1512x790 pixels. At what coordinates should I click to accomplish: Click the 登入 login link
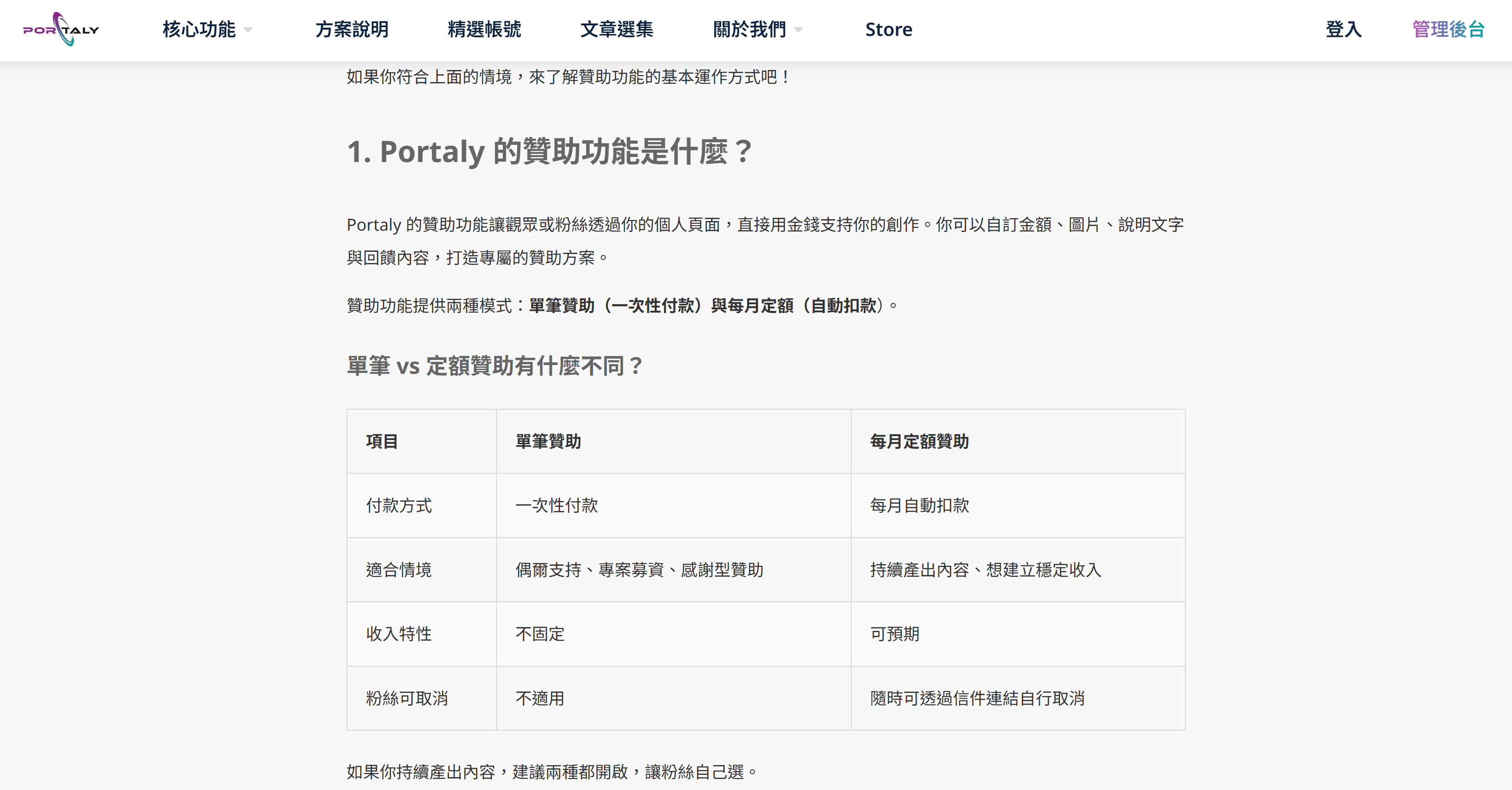click(1343, 29)
